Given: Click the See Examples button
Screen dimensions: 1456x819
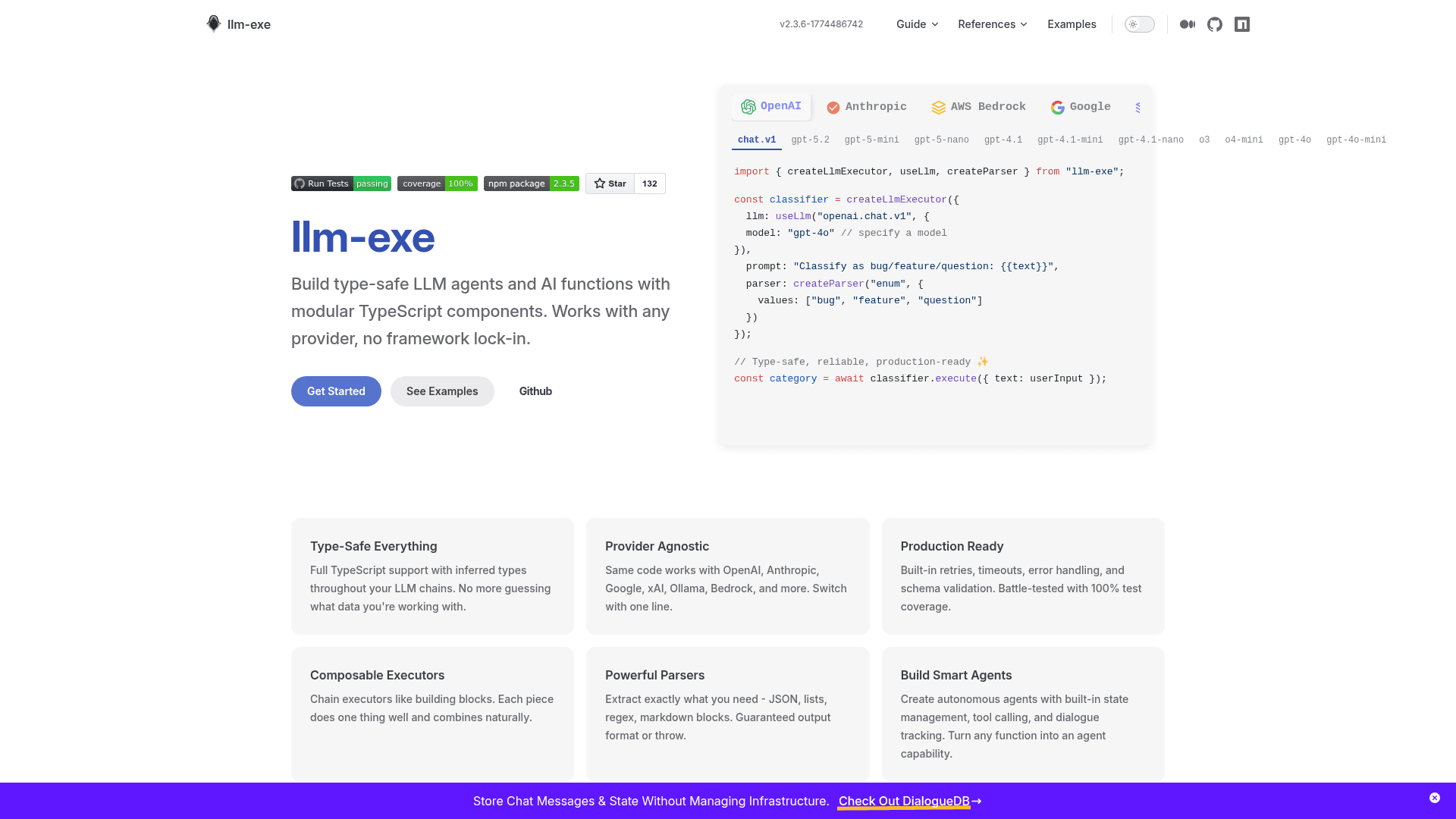Looking at the screenshot, I should (x=442, y=391).
